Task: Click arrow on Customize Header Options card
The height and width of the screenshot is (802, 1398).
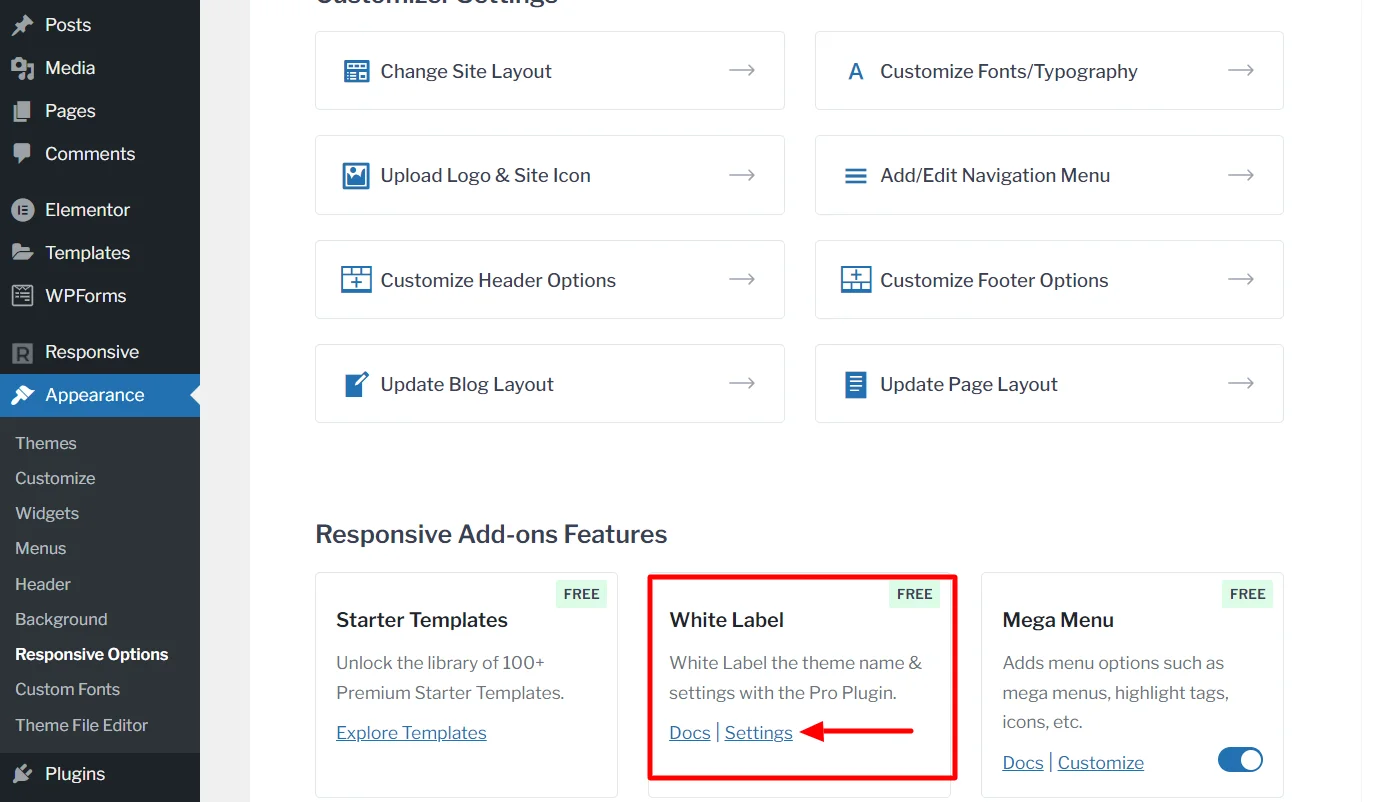Action: click(742, 279)
